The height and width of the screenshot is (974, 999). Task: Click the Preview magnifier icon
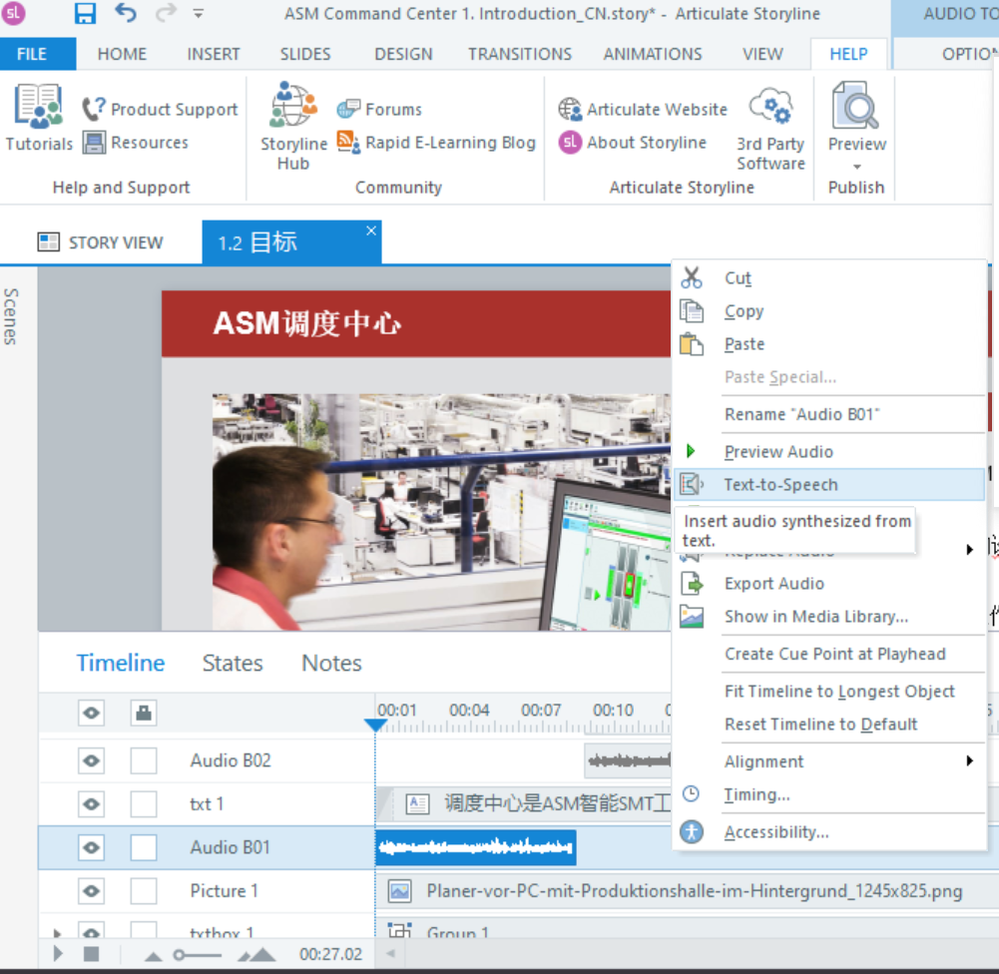(x=856, y=106)
